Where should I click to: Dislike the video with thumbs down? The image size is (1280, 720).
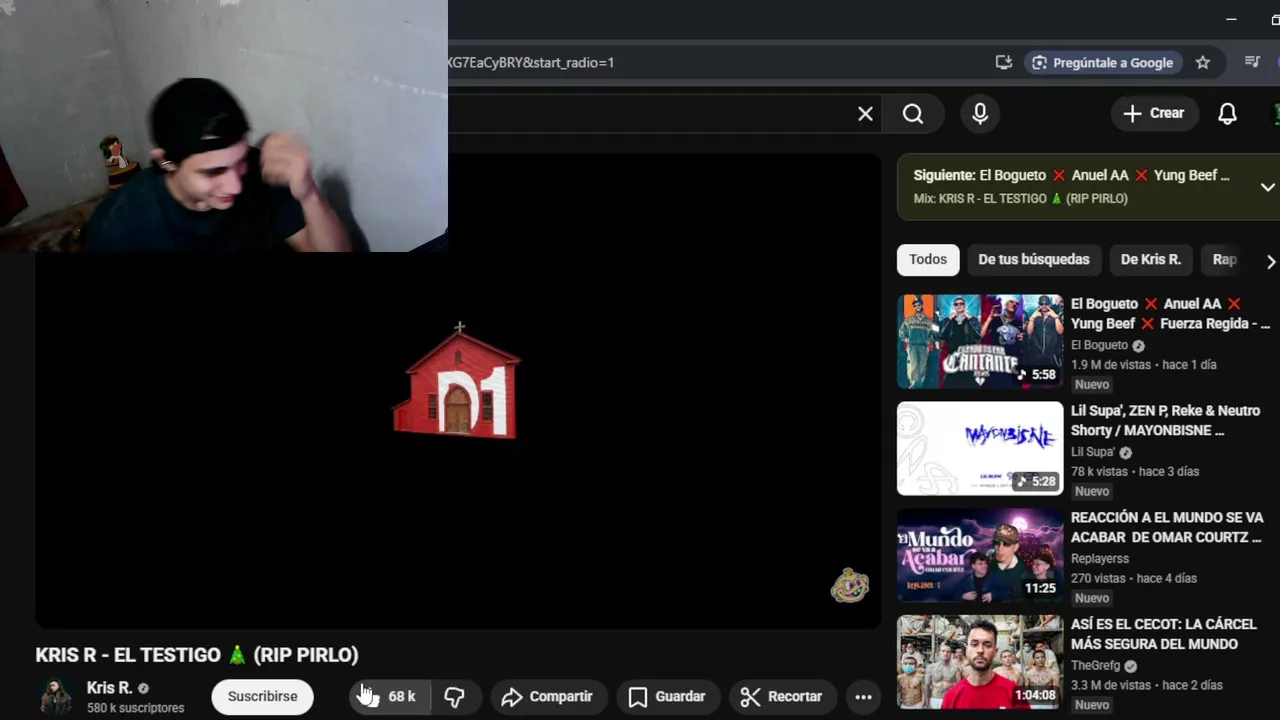455,697
